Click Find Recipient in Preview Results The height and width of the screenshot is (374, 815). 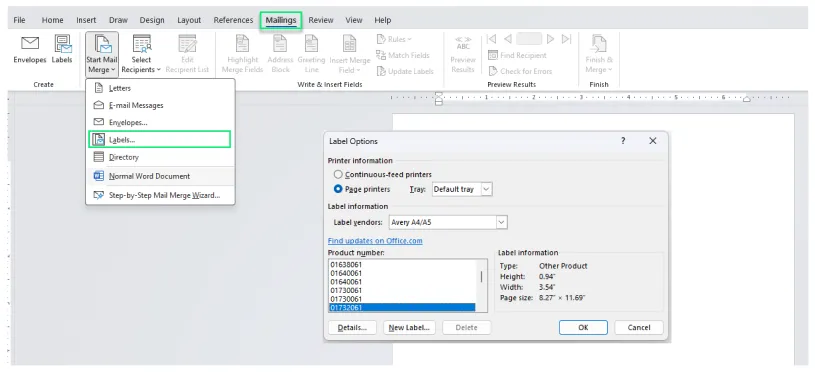(x=517, y=55)
